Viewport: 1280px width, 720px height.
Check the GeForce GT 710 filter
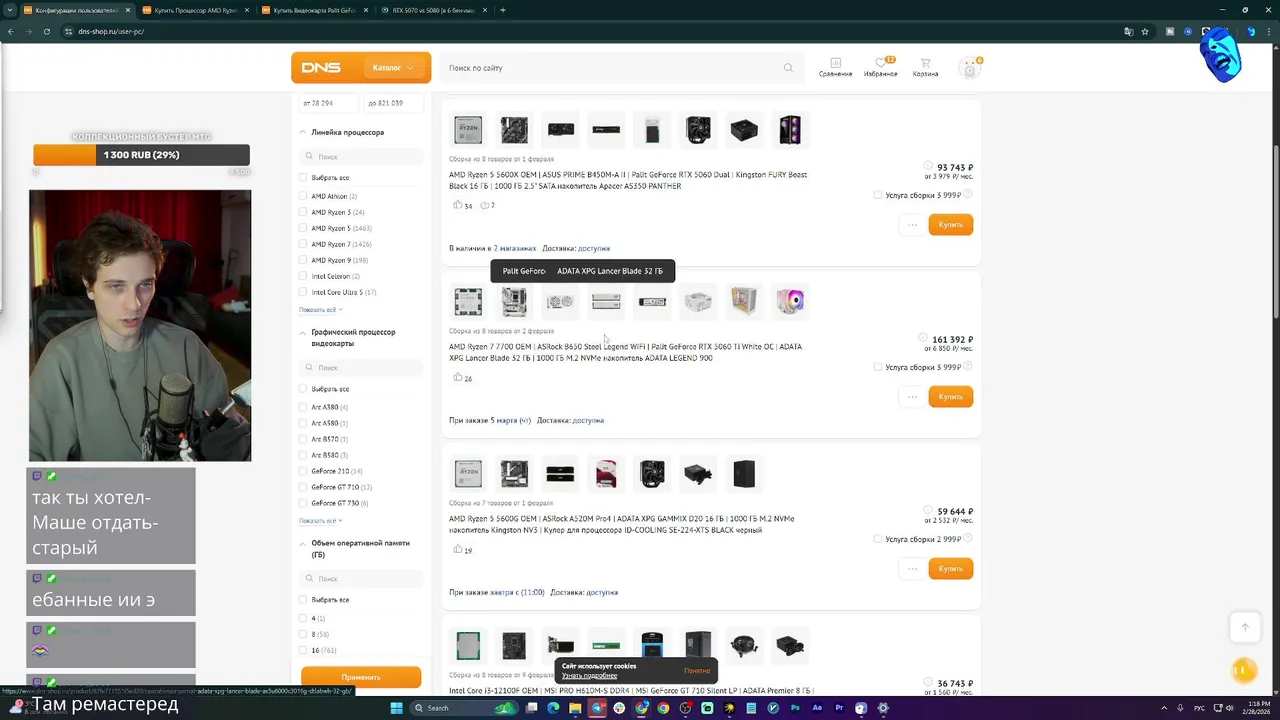pos(303,487)
